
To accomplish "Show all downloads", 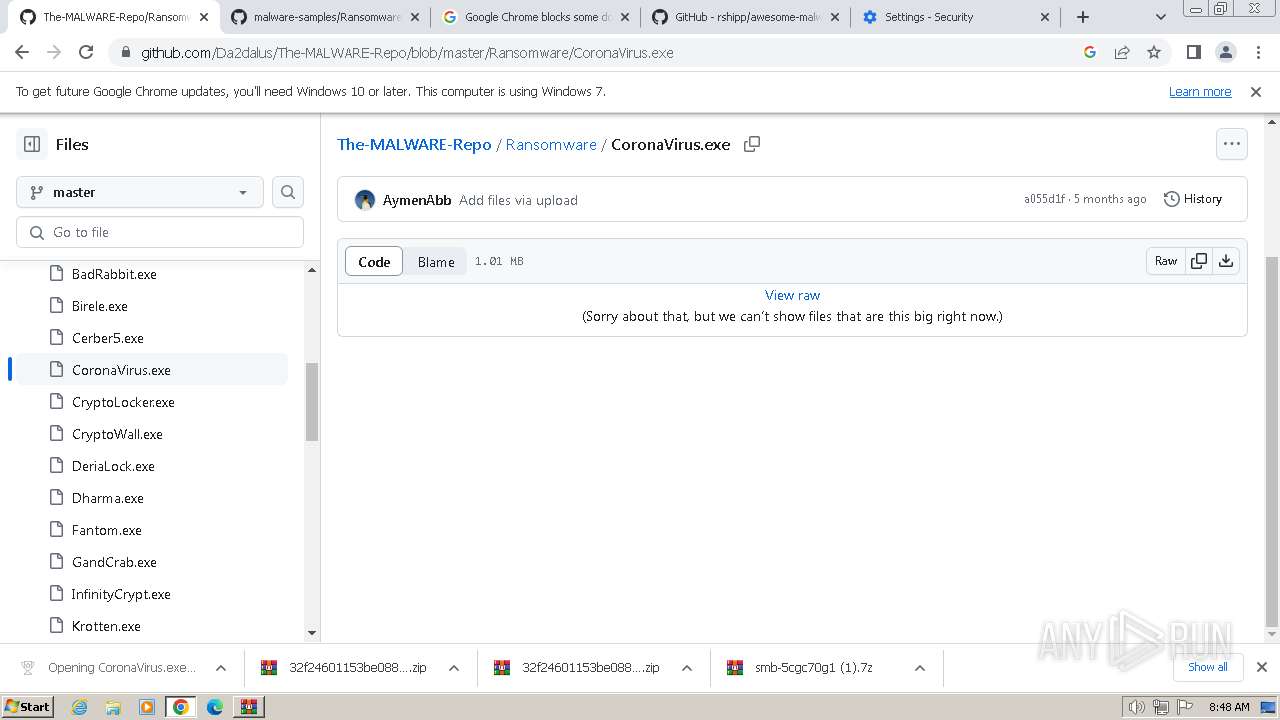I will pos(1207,667).
